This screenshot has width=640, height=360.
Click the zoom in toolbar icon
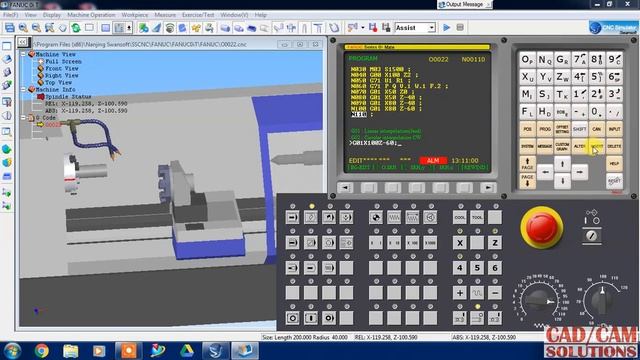pyautogui.click(x=23, y=28)
